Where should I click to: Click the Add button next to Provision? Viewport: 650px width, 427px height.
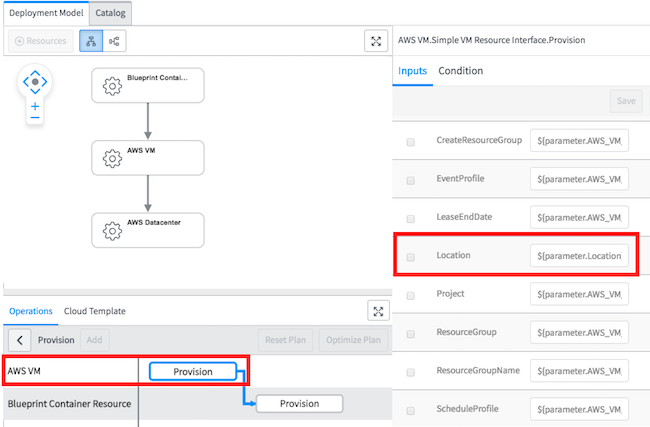[x=95, y=340]
